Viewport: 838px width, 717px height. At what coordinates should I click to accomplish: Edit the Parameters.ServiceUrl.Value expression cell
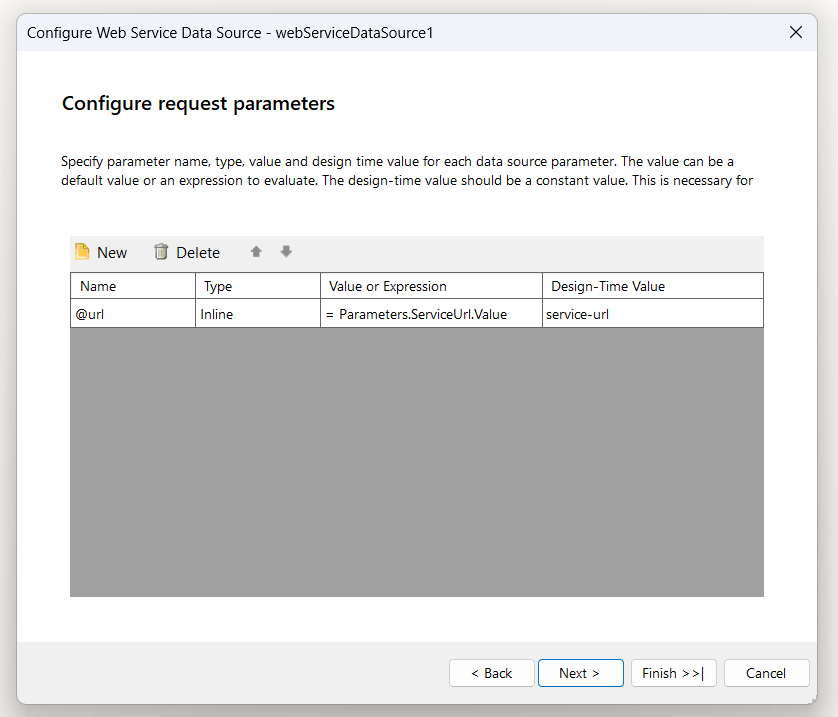tap(431, 314)
